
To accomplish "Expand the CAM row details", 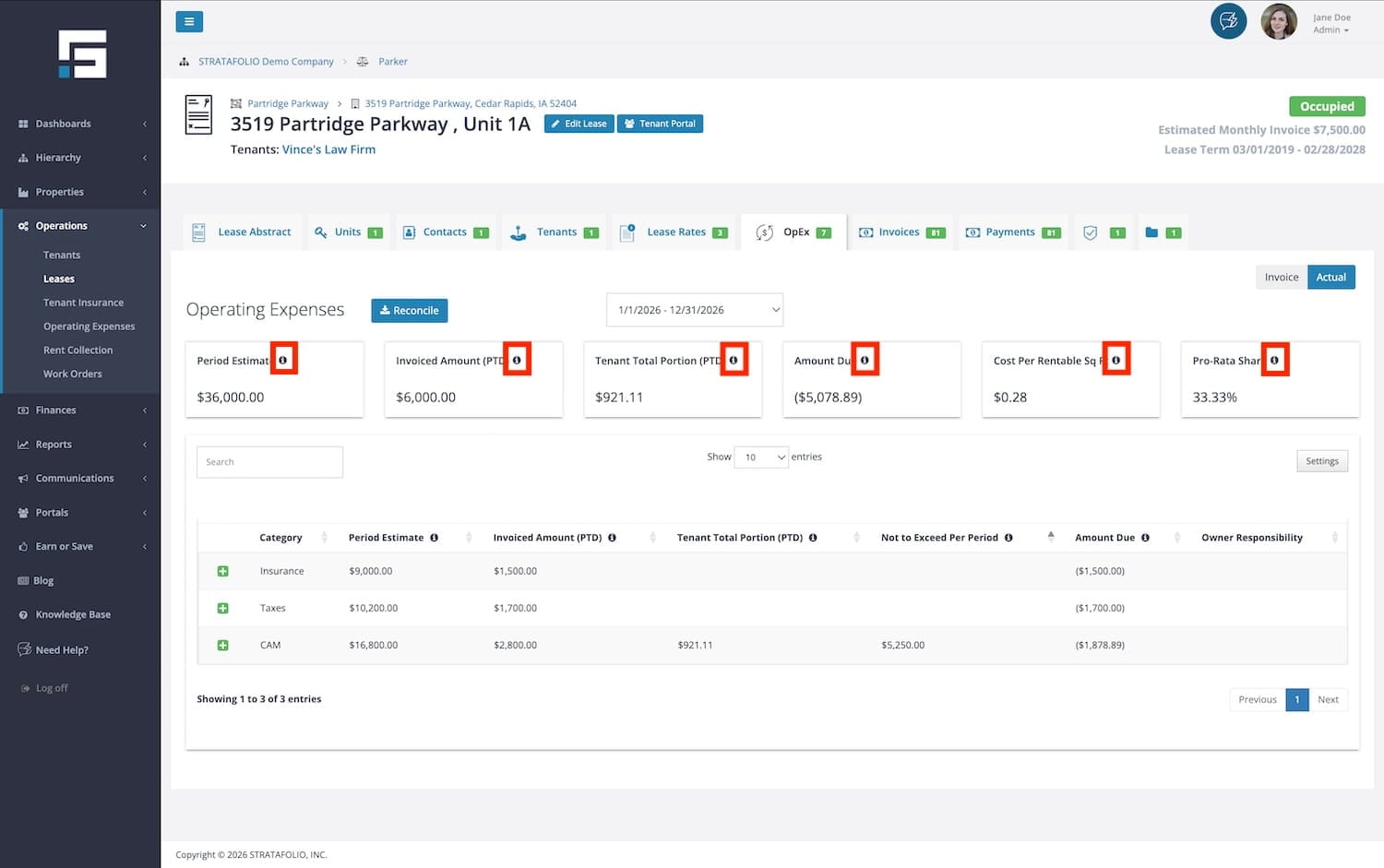I will [222, 645].
